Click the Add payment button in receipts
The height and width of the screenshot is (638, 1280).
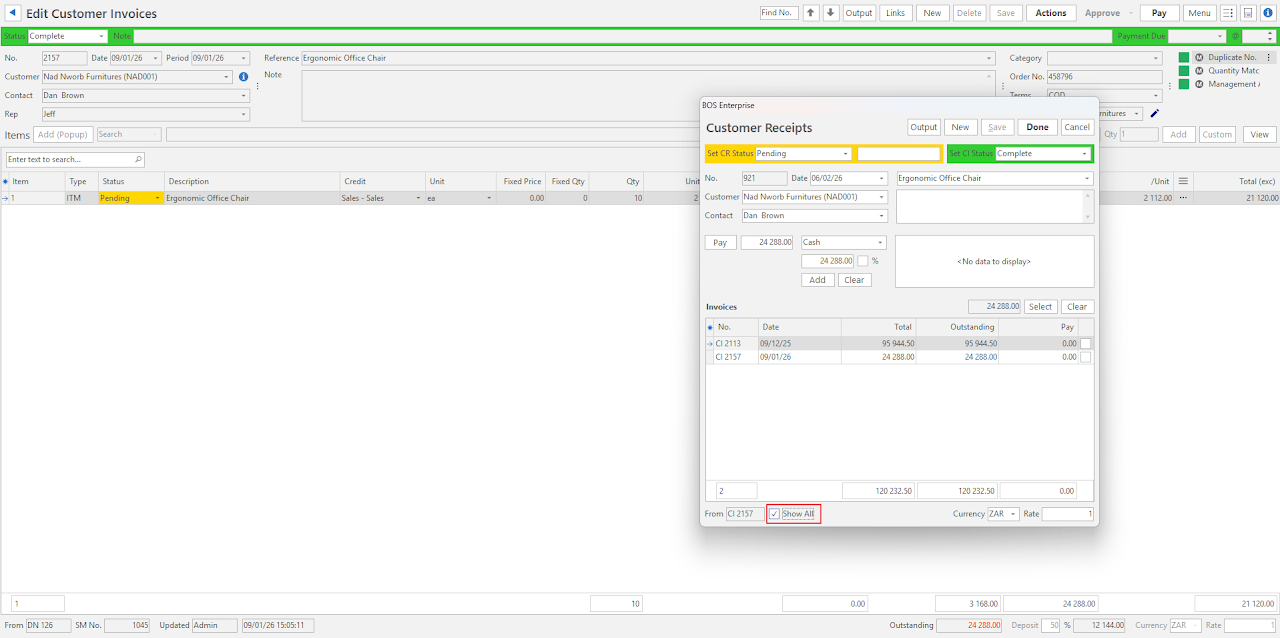coord(817,280)
